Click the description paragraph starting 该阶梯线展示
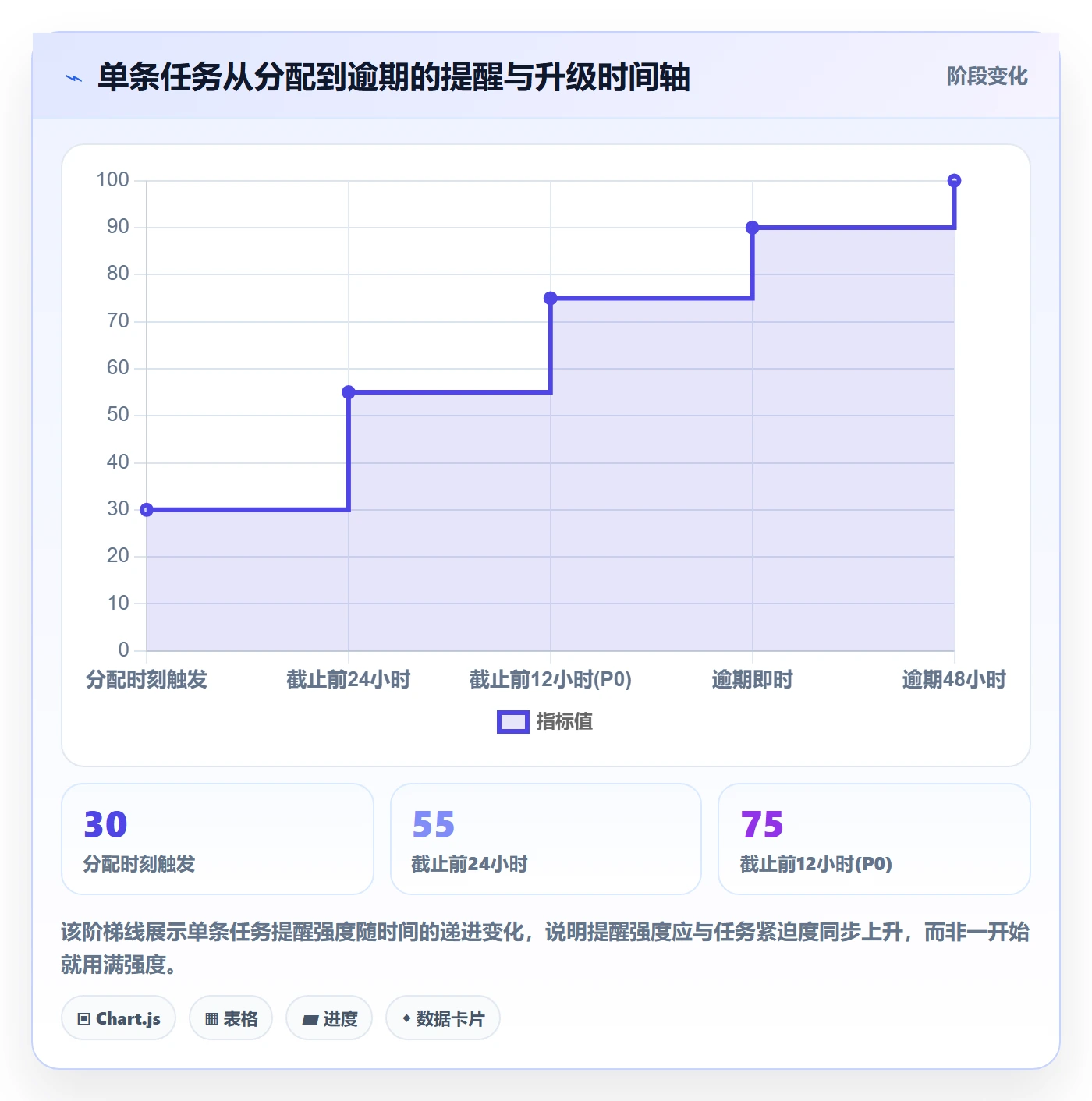1092x1101 pixels. pyautogui.click(x=545, y=948)
